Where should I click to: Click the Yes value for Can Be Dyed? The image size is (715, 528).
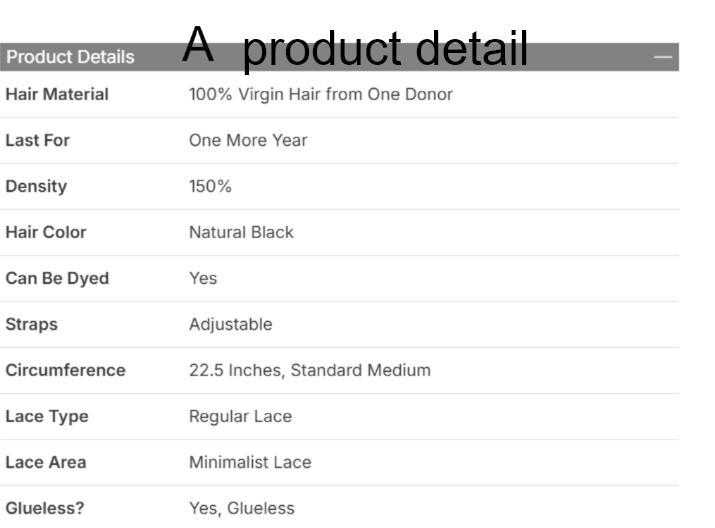[x=203, y=278]
